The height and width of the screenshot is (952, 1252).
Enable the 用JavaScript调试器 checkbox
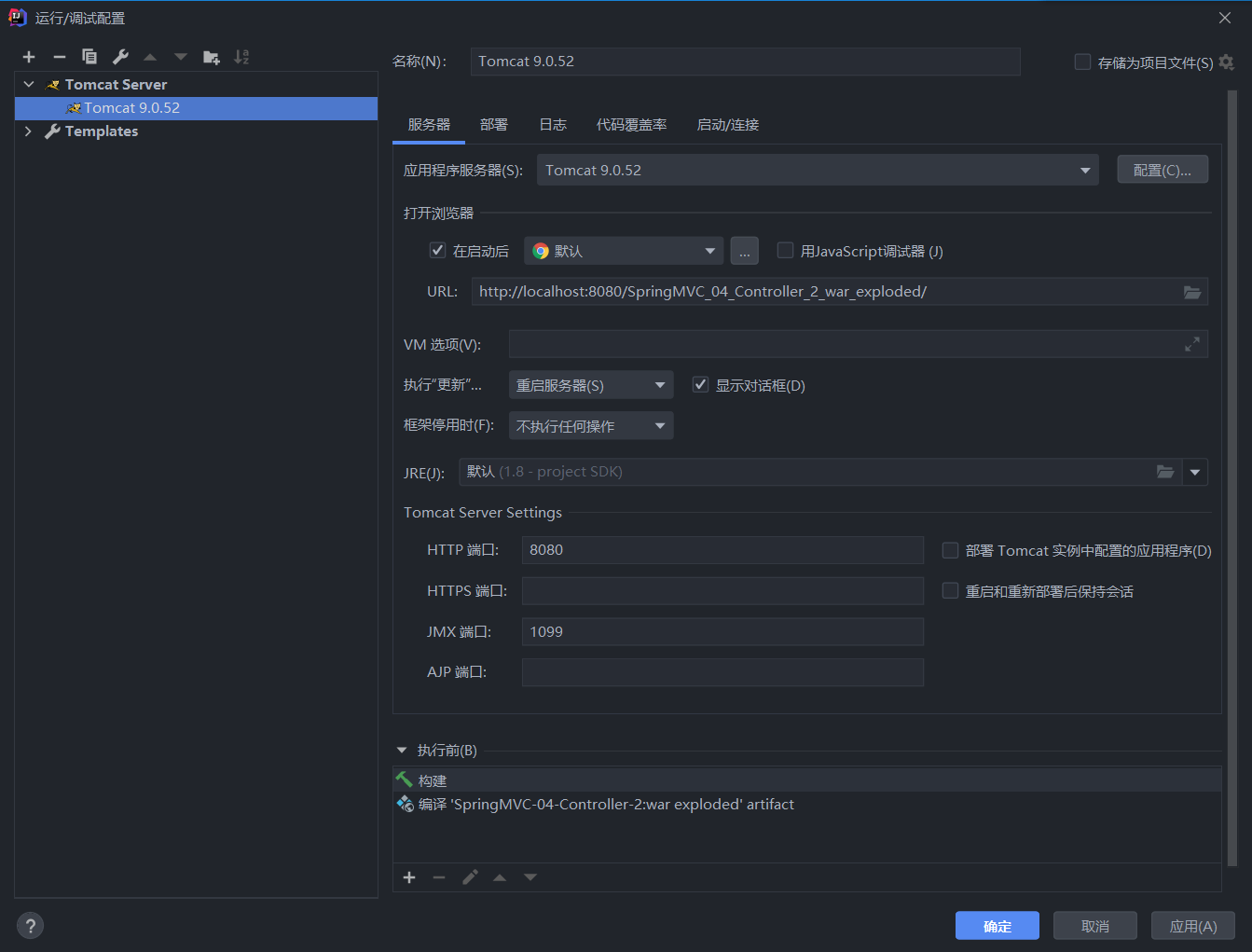point(784,250)
